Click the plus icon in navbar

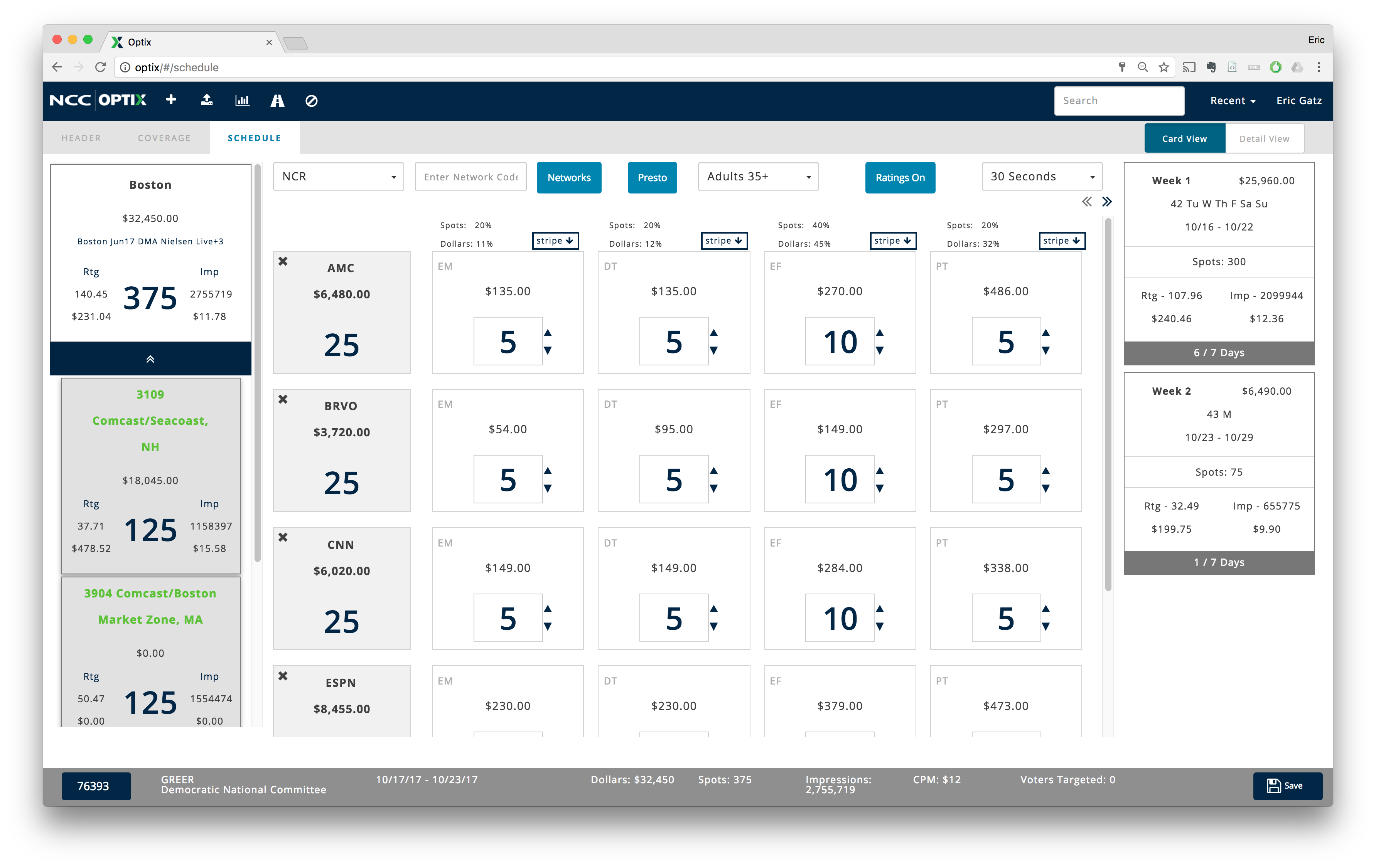(171, 100)
